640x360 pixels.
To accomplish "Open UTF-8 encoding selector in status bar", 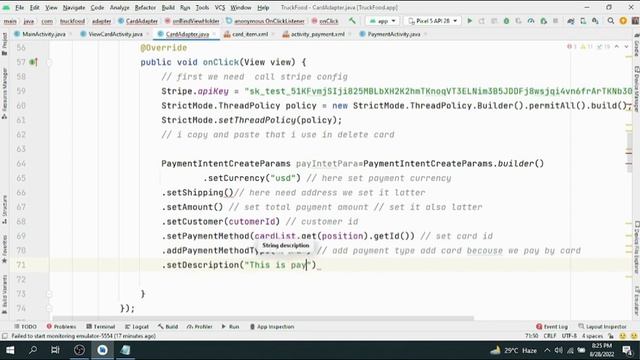I will pyautogui.click(x=569, y=336).
